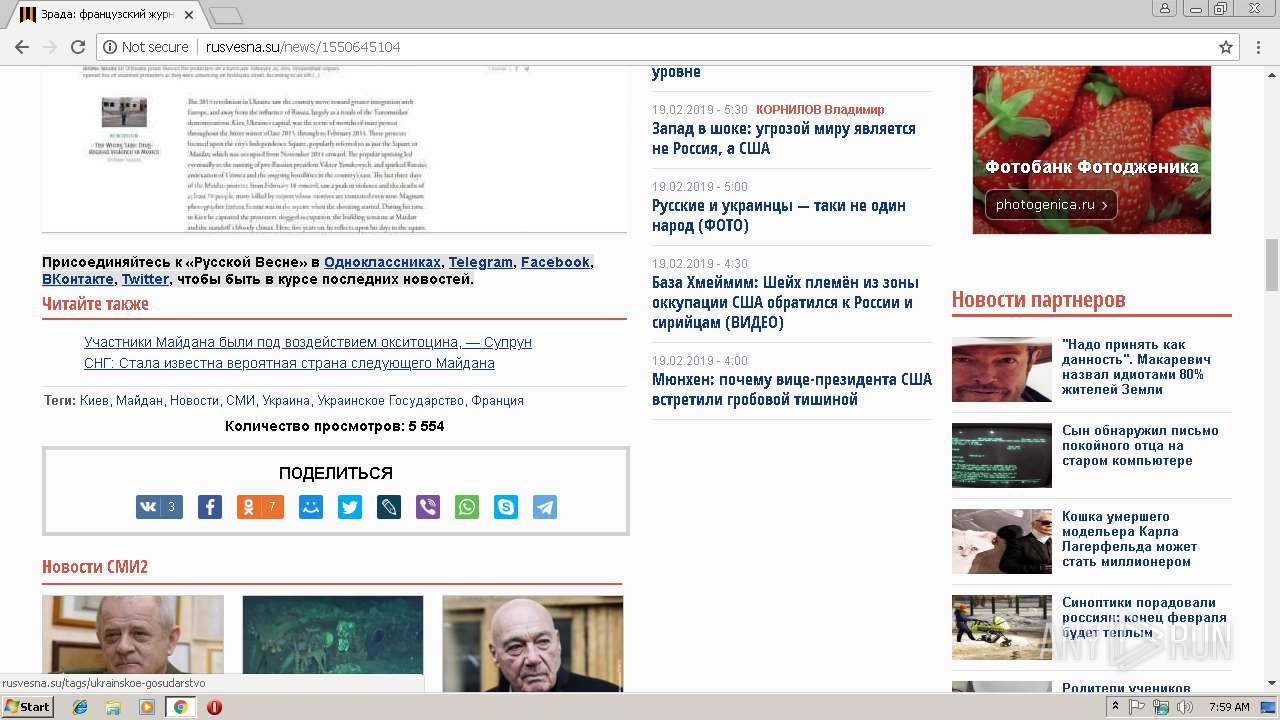Open Синоптики порадовали россиян headline

[x=1144, y=617]
